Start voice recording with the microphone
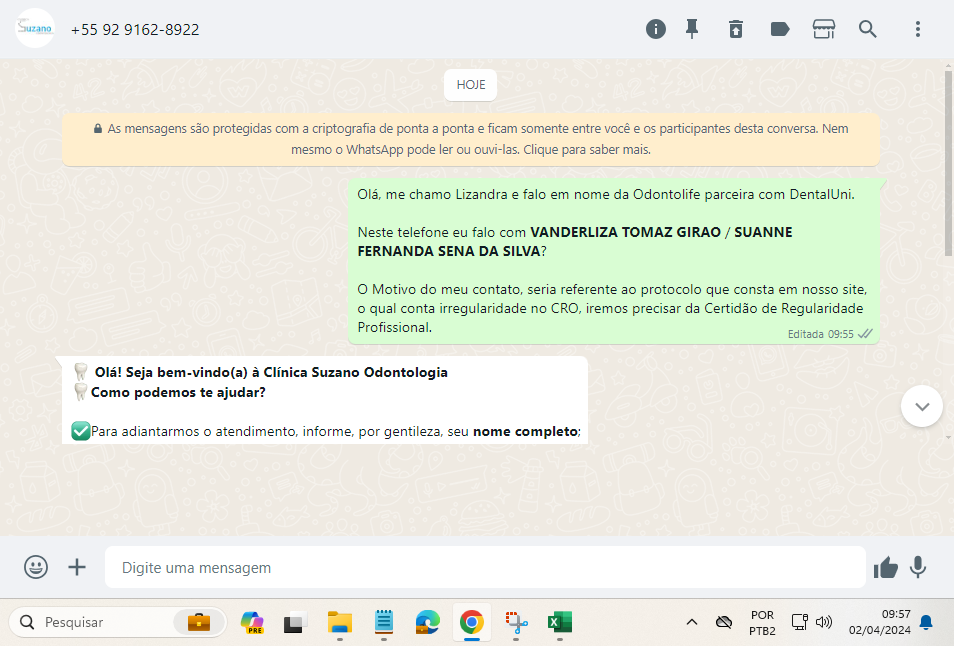This screenshot has height=646, width=954. tap(917, 567)
